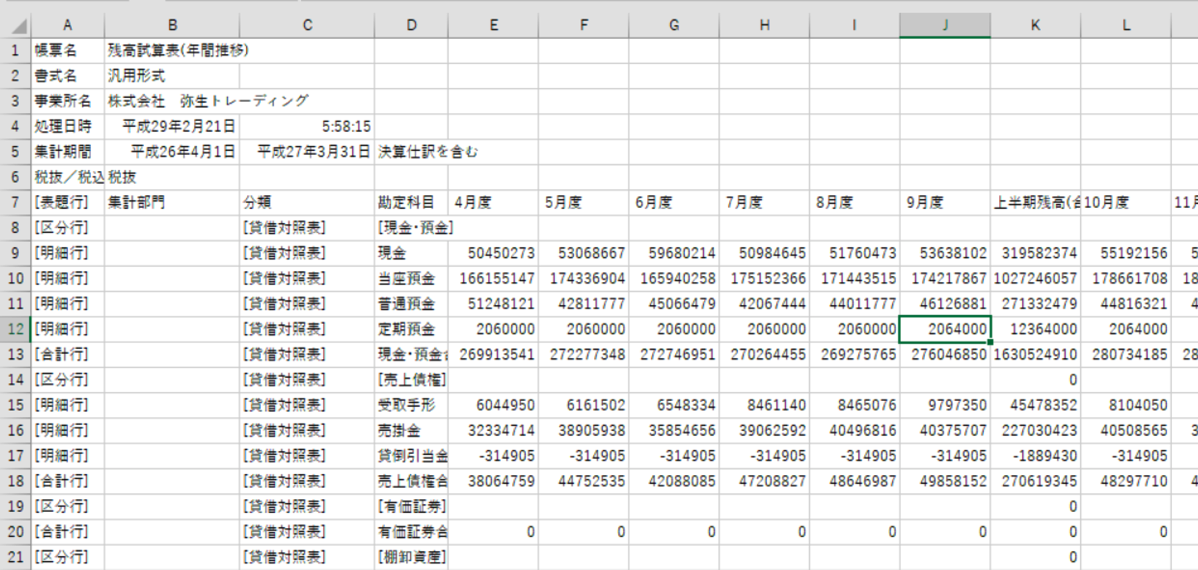Click time cell 5:58:15
1198x570 pixels.
[x=307, y=127]
